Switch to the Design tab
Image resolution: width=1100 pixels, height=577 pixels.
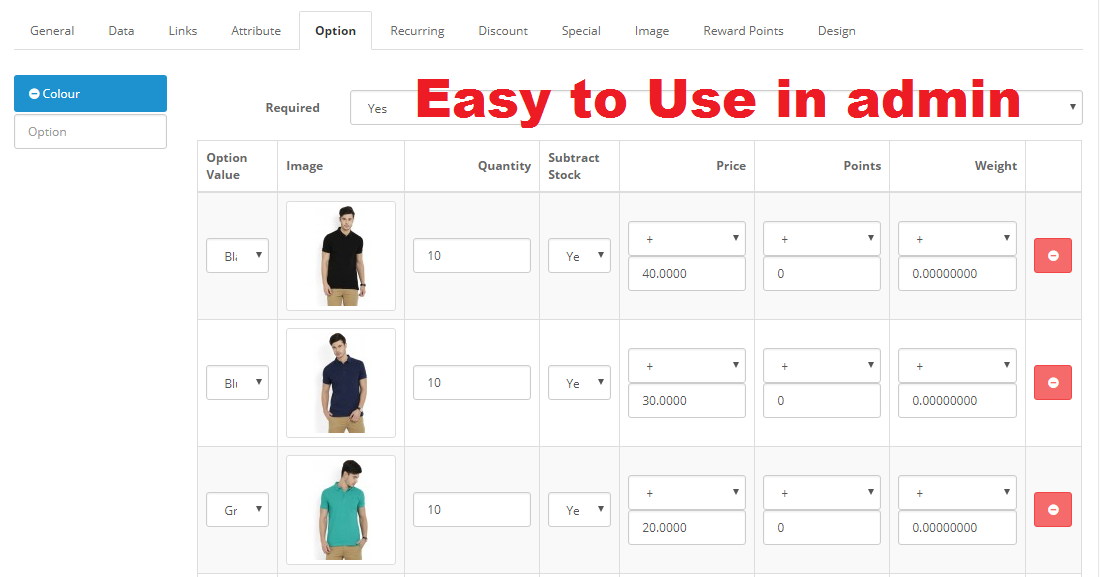pos(836,31)
